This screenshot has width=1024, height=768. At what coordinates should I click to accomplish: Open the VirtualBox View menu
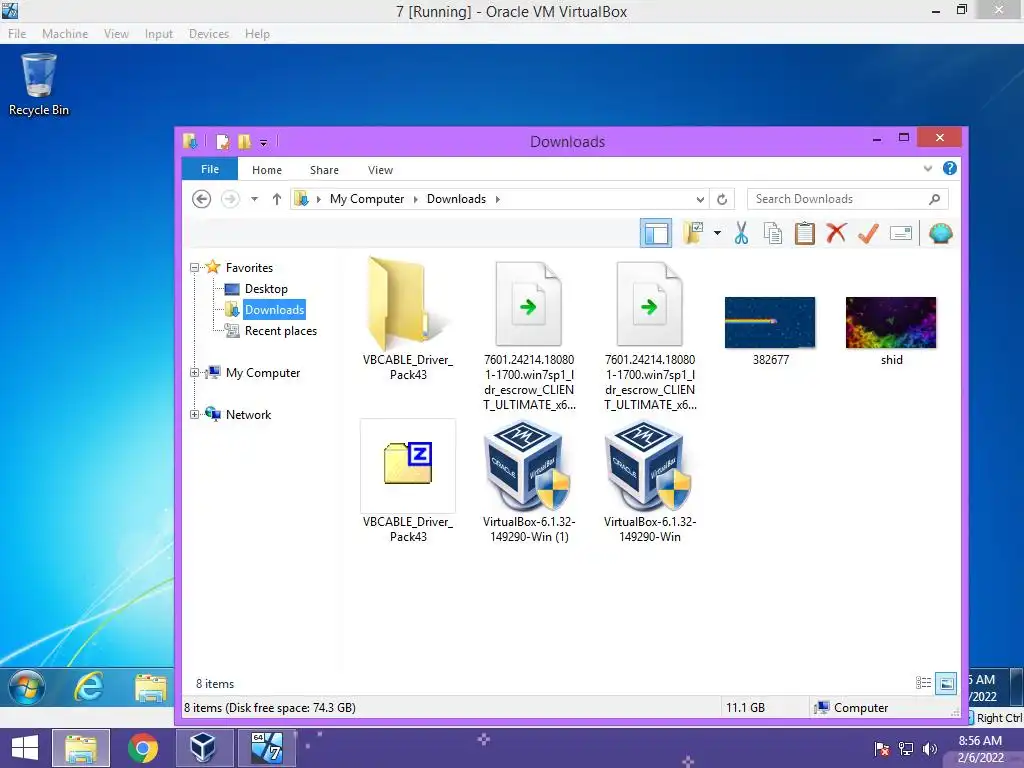(116, 33)
